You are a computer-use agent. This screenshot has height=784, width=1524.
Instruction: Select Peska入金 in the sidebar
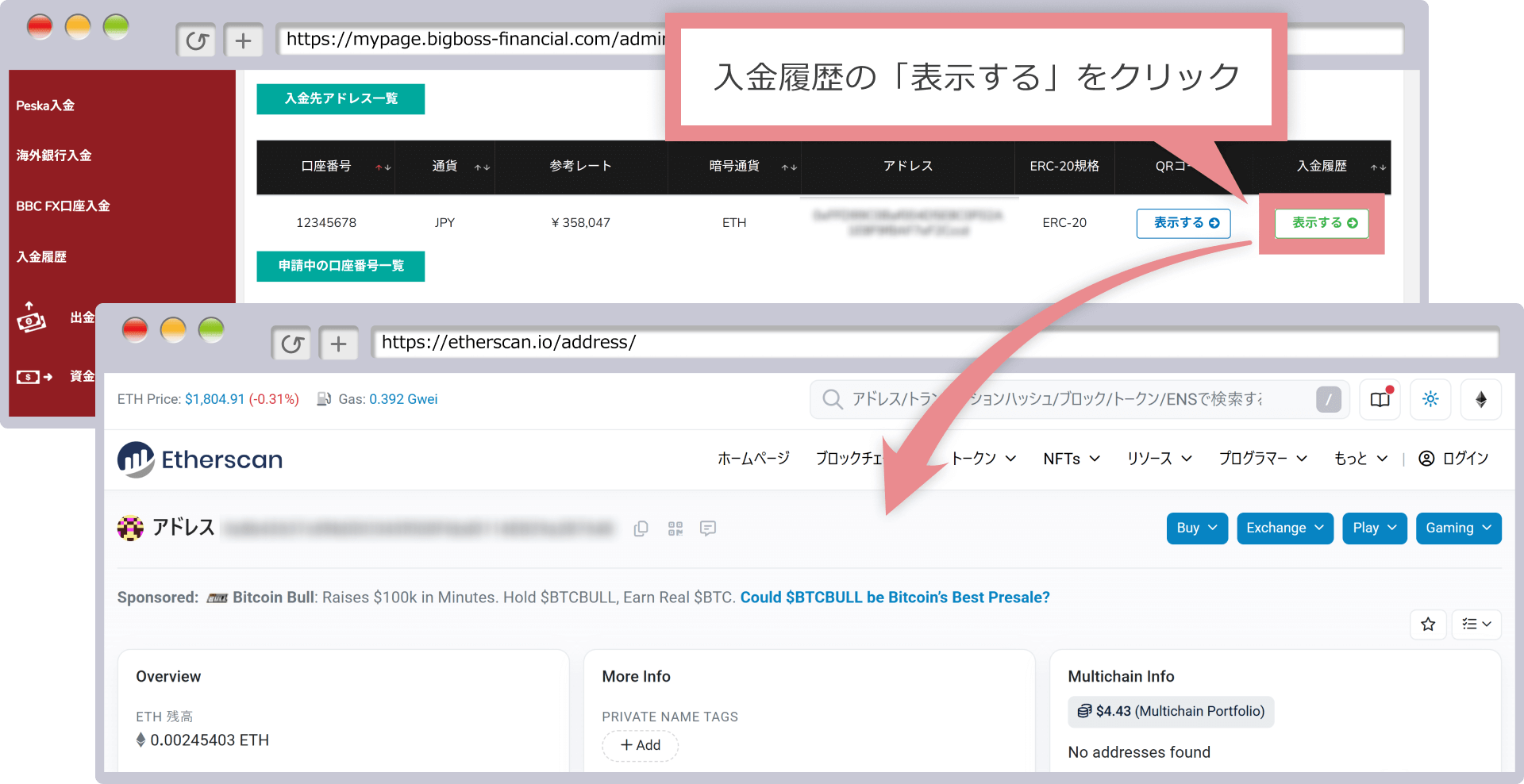pyautogui.click(x=45, y=106)
